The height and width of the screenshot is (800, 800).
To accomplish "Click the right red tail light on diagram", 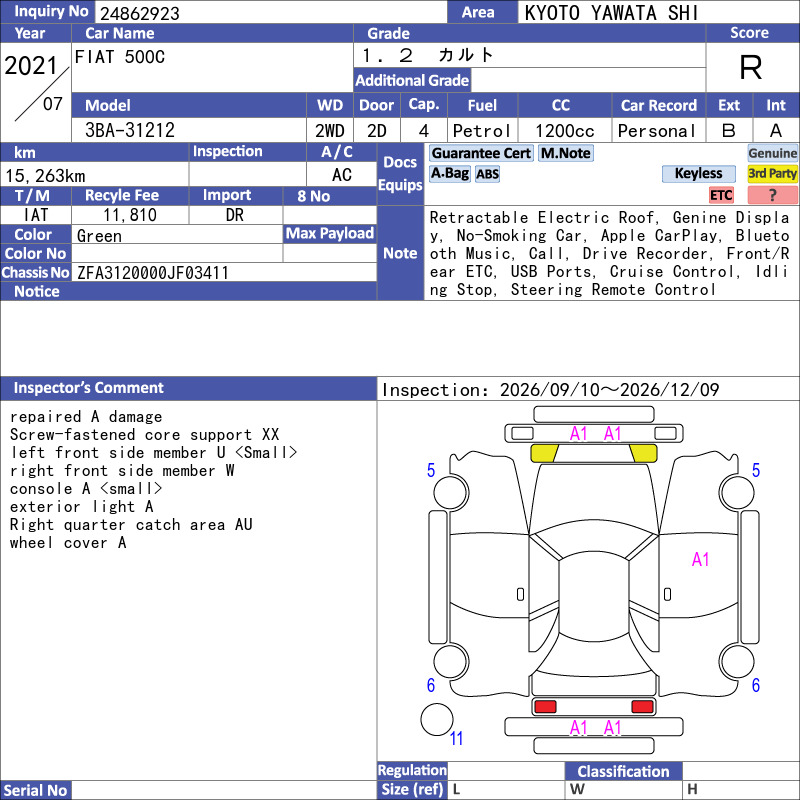I will [x=642, y=707].
